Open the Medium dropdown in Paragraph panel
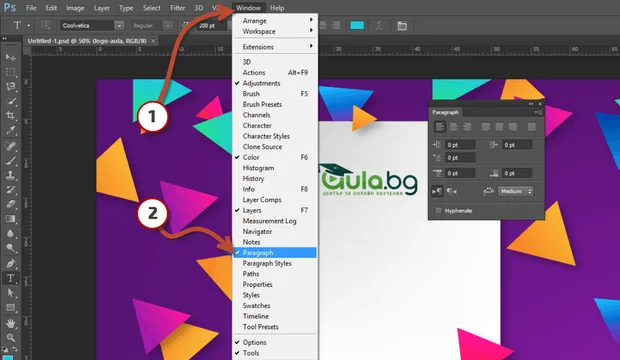The height and width of the screenshot is (360, 620). (515, 191)
